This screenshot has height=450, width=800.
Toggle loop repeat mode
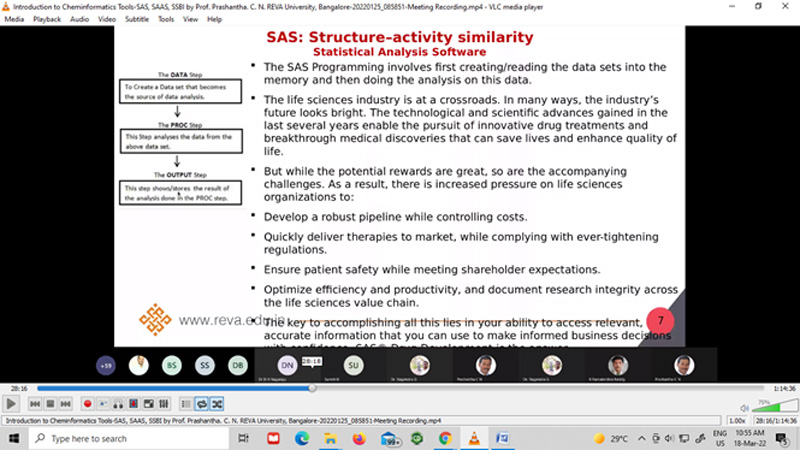(x=202, y=404)
